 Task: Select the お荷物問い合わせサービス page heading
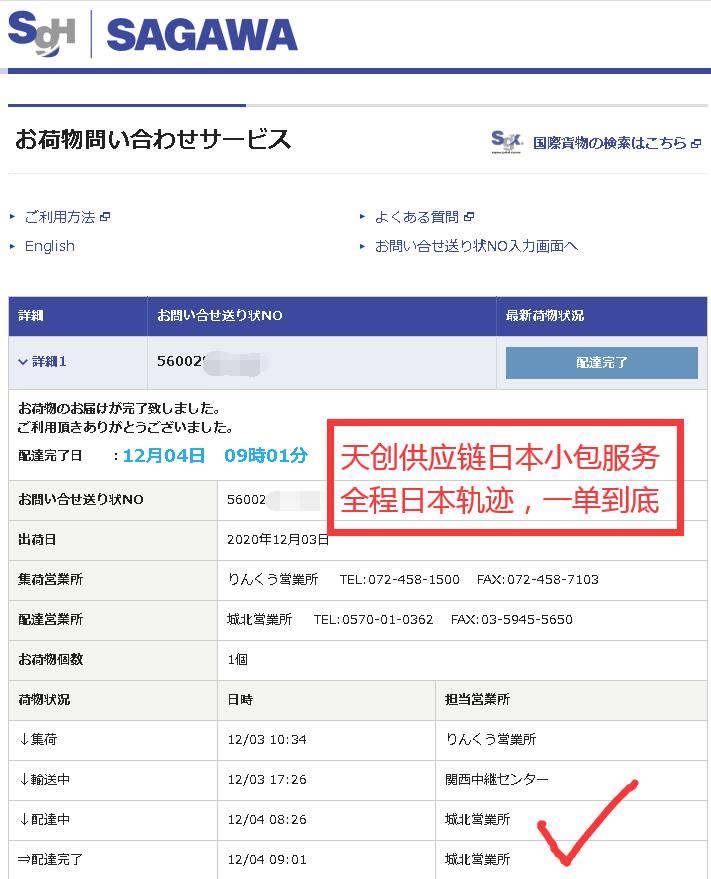coord(153,139)
